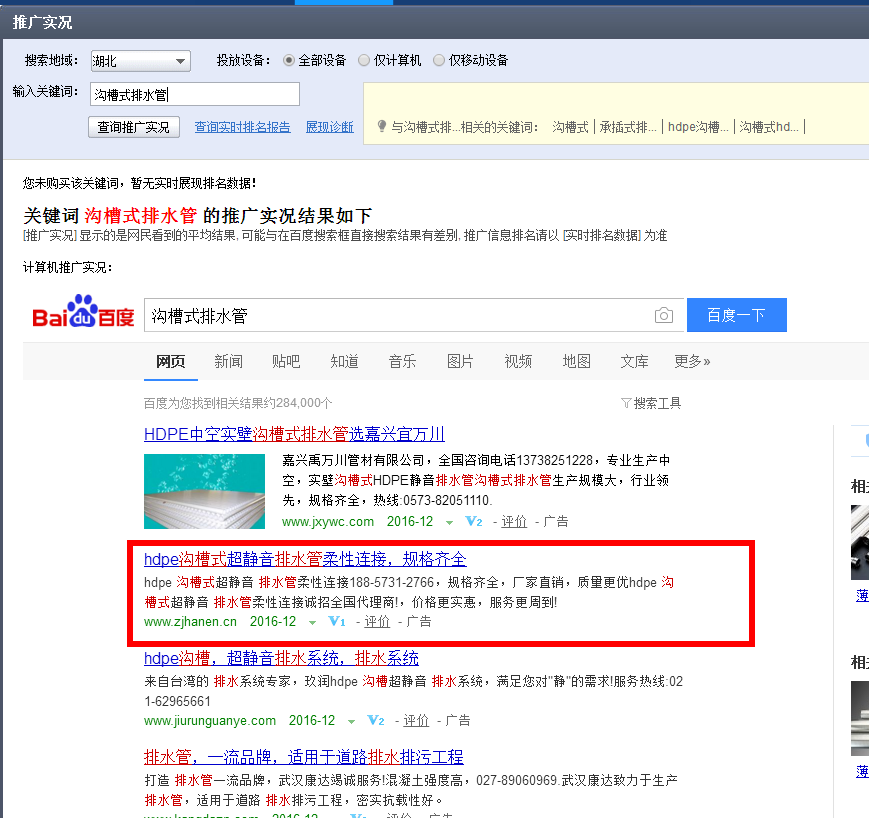Open the 更多» tab menu
The height and width of the screenshot is (818, 869).
point(692,361)
